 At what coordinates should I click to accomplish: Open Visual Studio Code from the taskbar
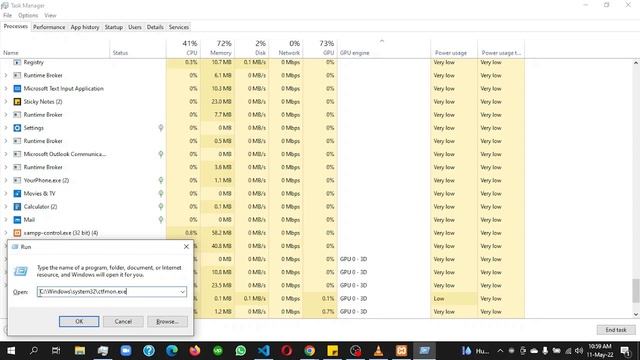coord(264,351)
